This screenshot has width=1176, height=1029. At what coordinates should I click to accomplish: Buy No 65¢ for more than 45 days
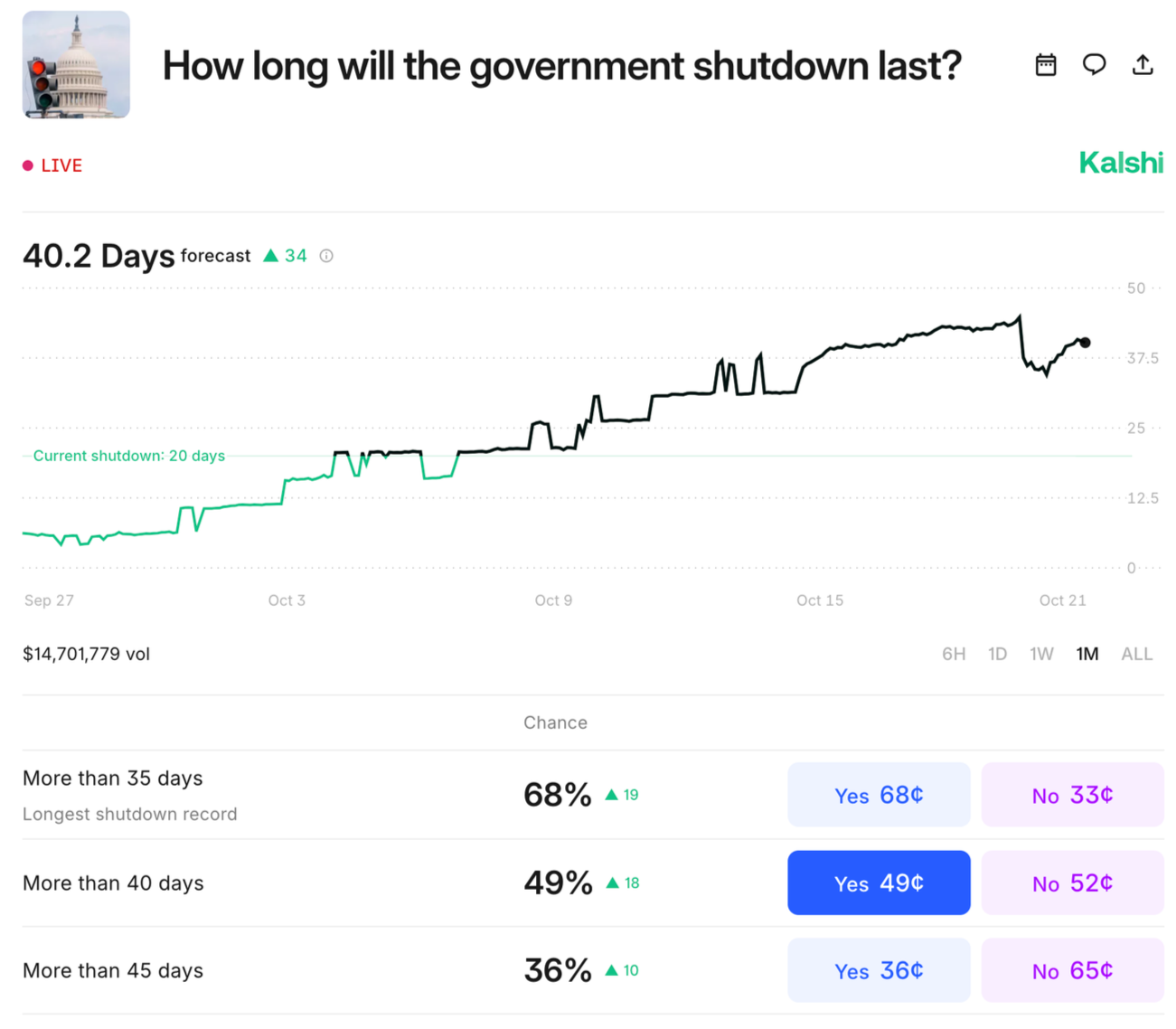click(x=1073, y=970)
